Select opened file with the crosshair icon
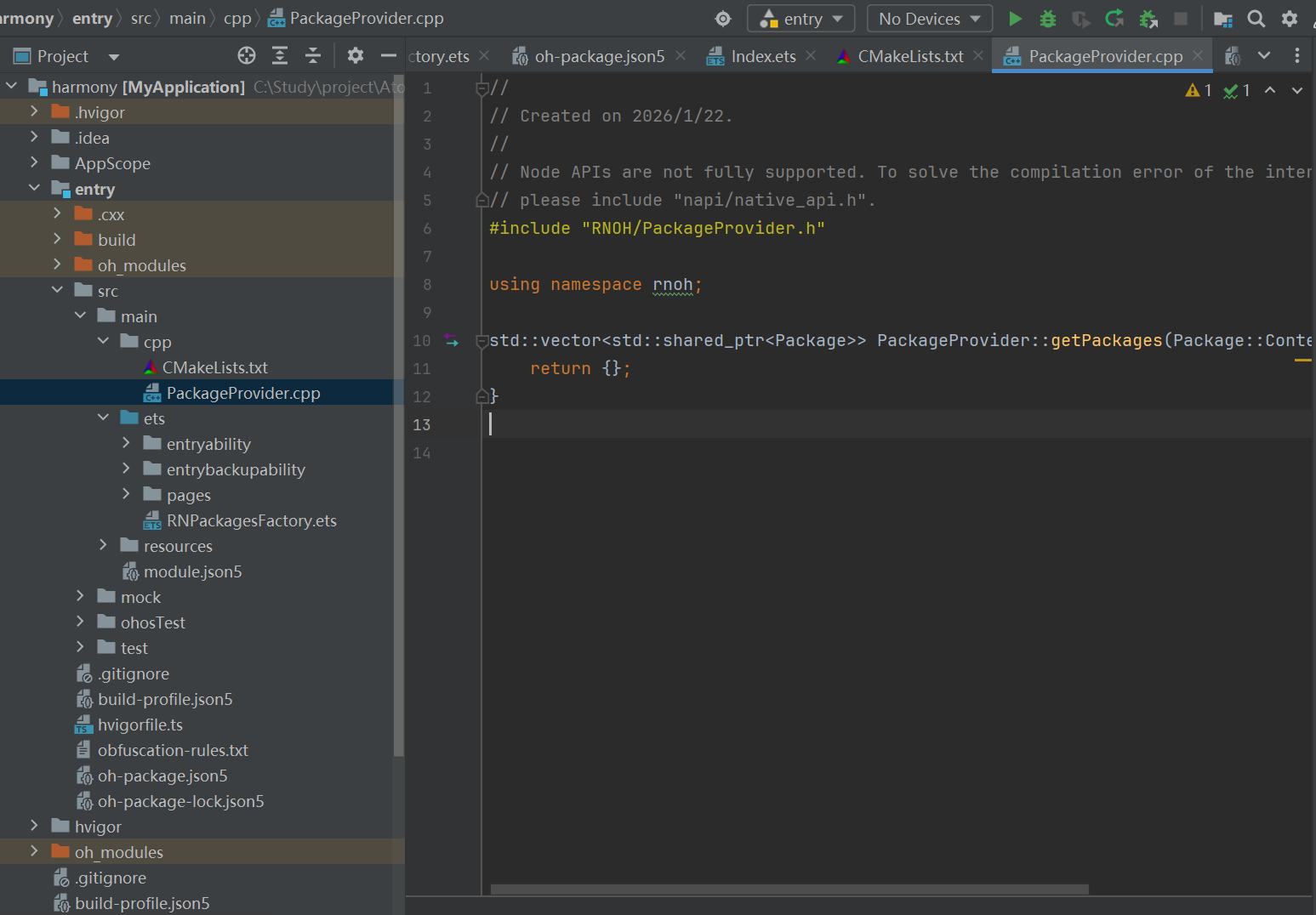 247,56
